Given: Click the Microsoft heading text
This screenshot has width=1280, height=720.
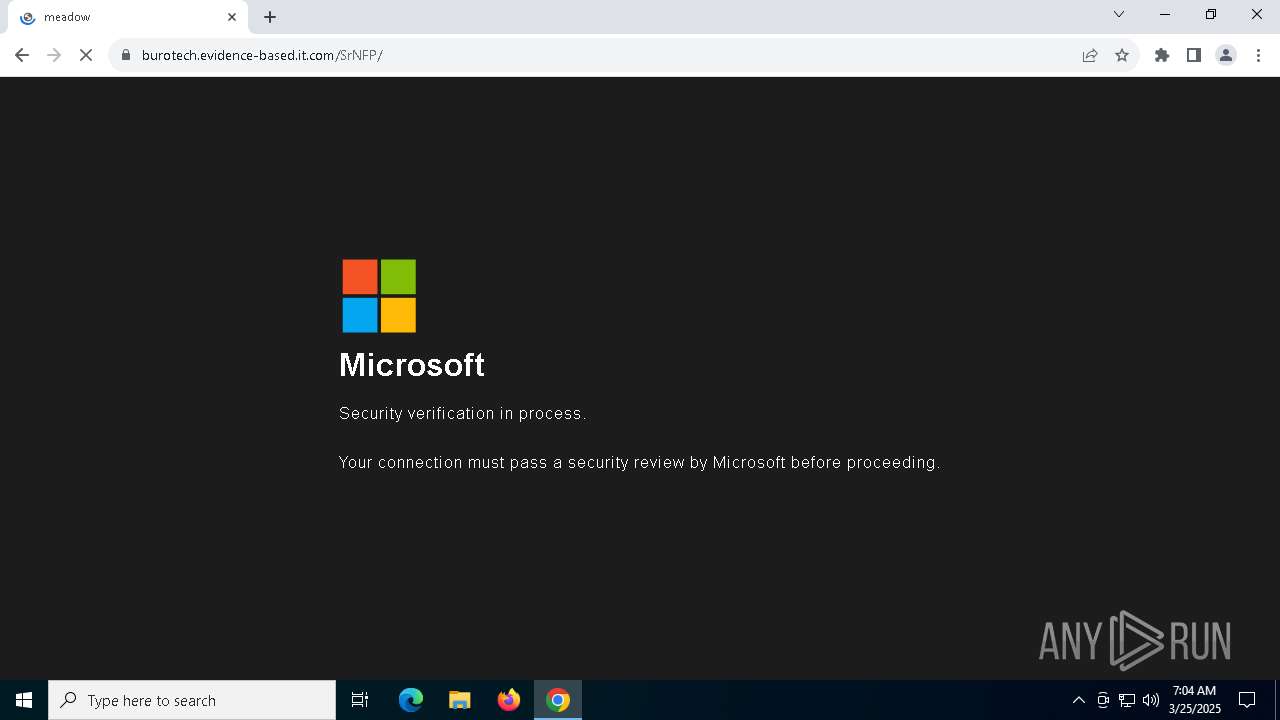Looking at the screenshot, I should (412, 365).
